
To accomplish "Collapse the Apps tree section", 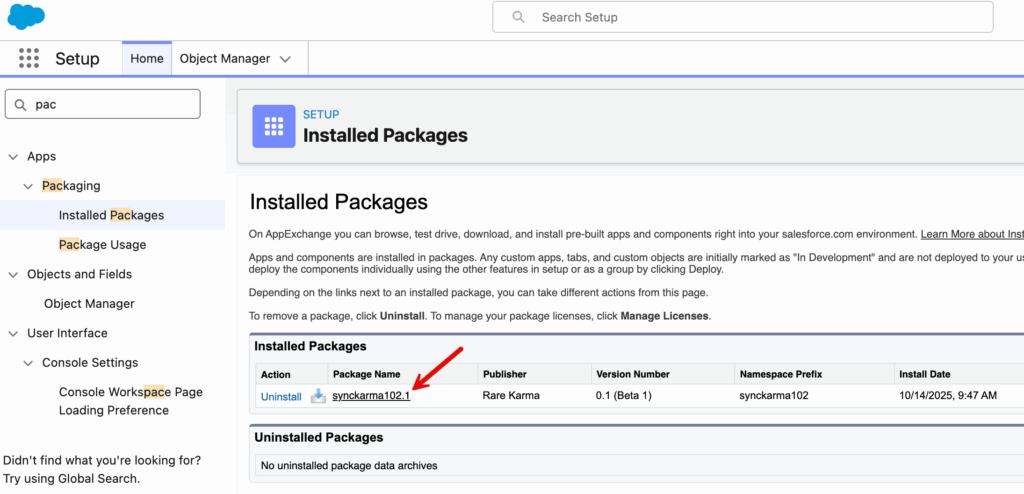I will tap(13, 157).
